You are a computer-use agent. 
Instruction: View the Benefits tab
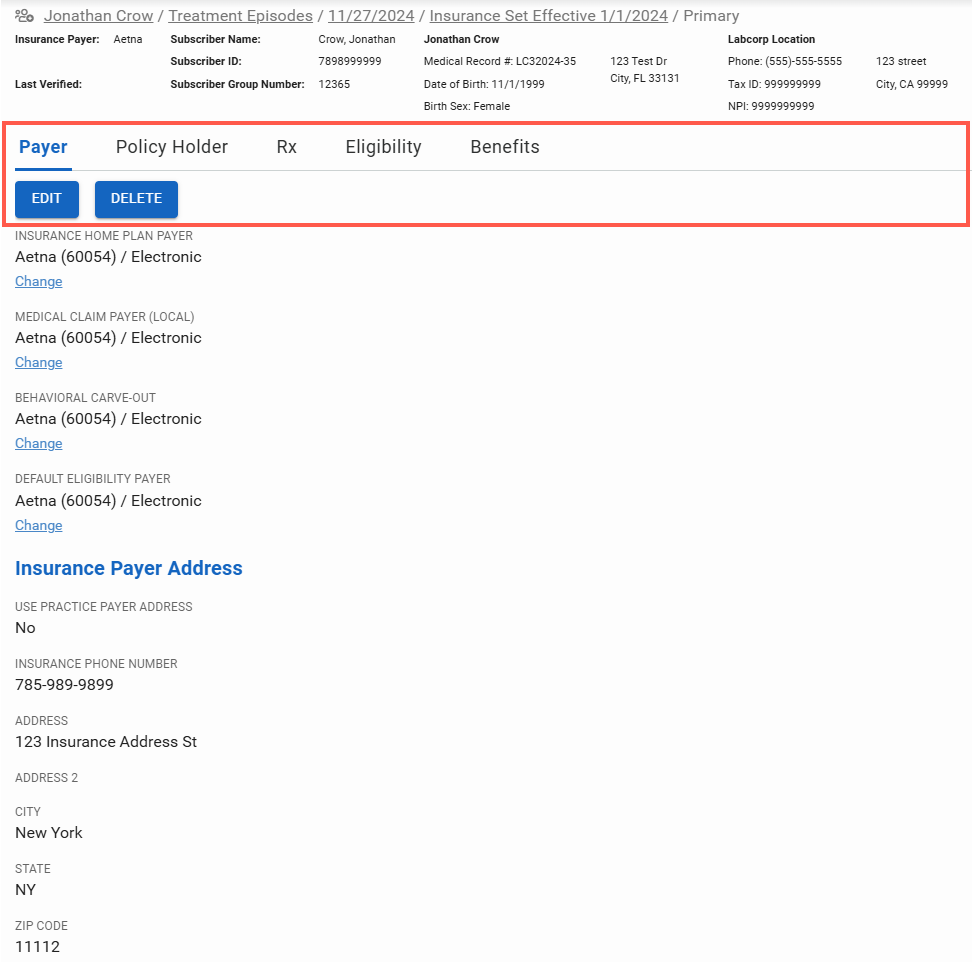(505, 147)
